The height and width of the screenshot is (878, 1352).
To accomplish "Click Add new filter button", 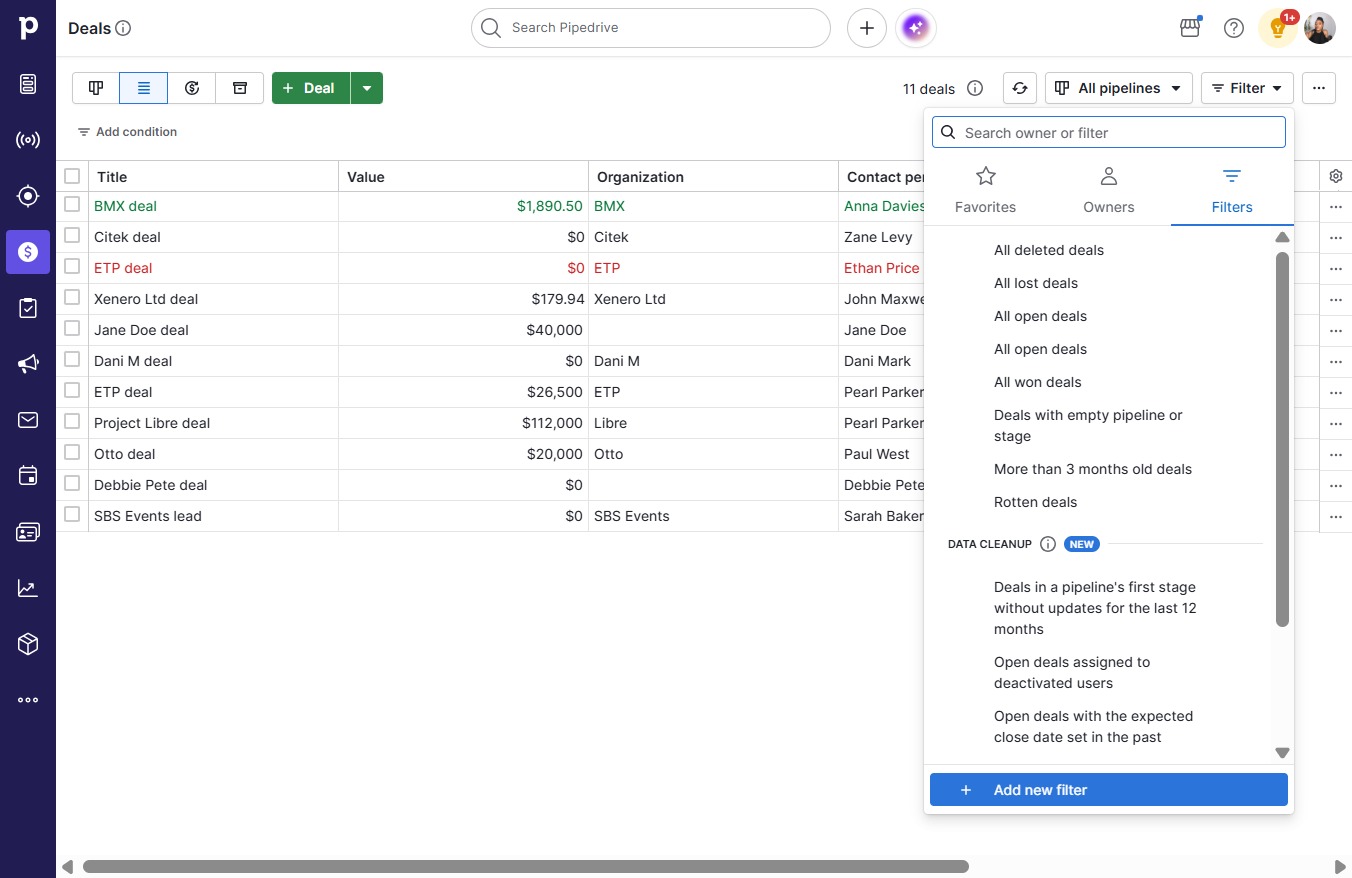I will coord(1109,790).
